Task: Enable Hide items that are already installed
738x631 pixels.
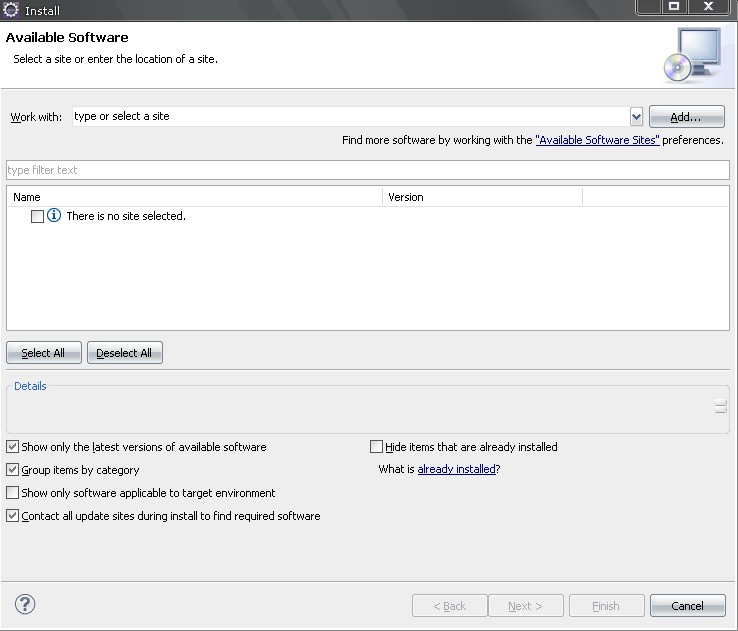Action: point(377,447)
